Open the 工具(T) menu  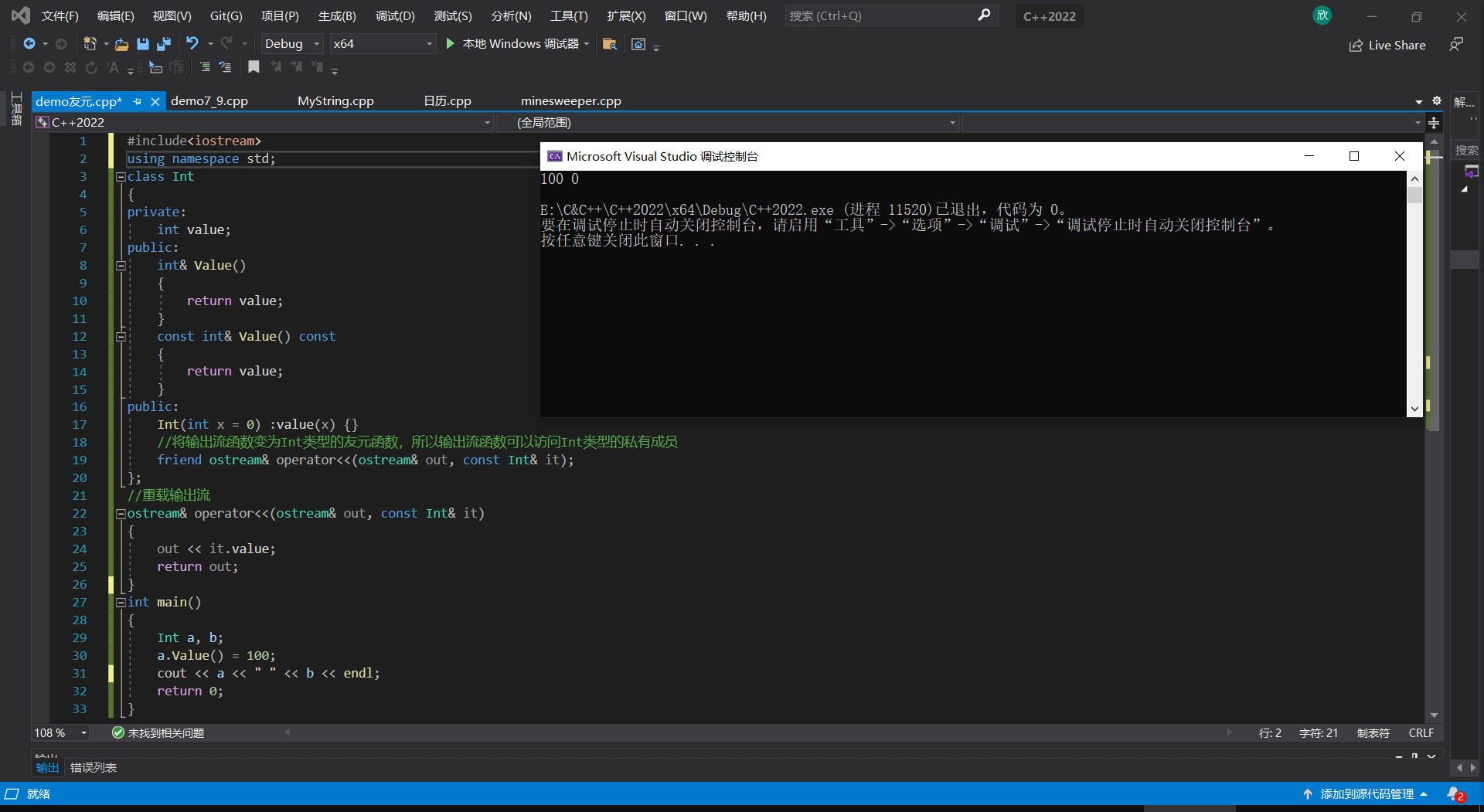pos(569,15)
